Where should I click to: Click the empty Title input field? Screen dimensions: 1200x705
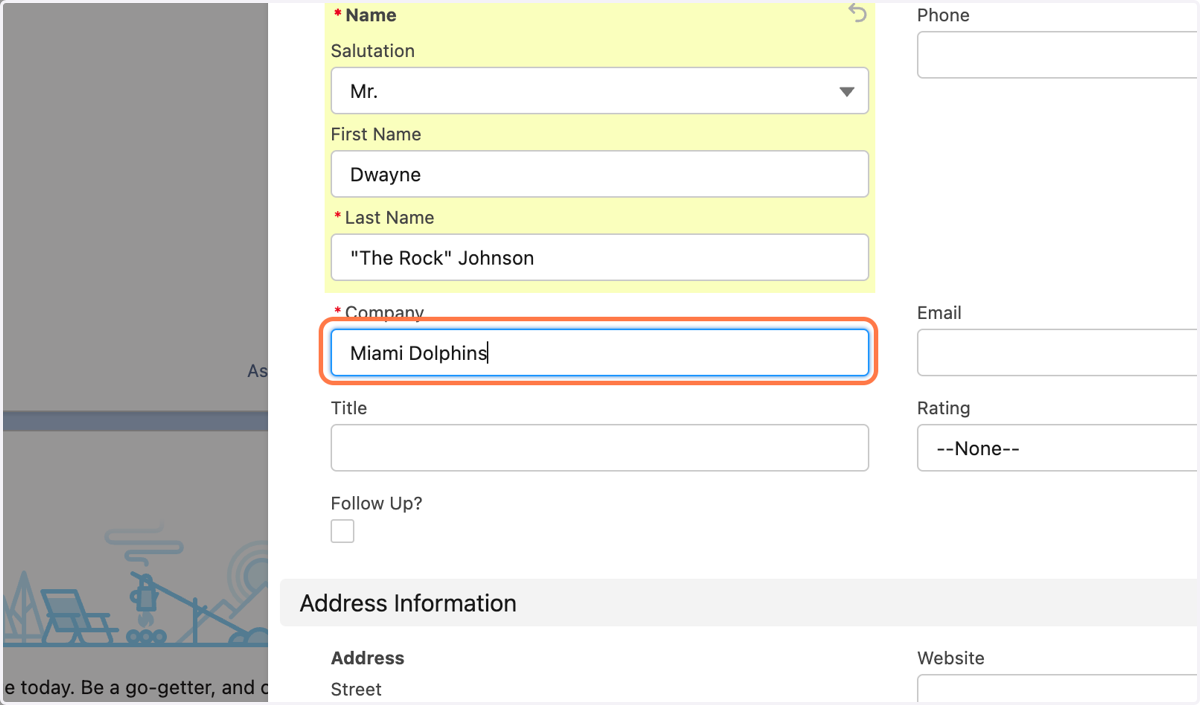point(600,448)
